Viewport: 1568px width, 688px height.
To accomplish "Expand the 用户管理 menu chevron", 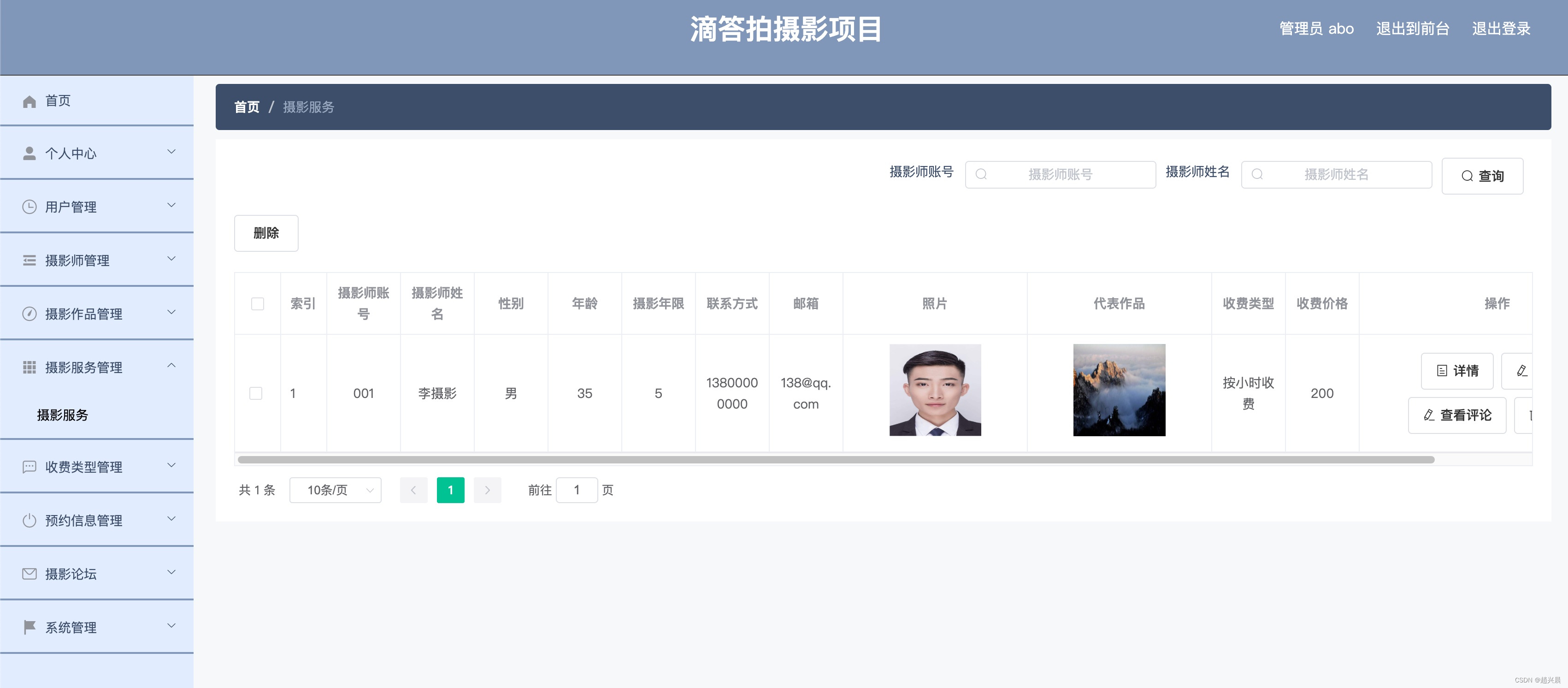I will 171,205.
